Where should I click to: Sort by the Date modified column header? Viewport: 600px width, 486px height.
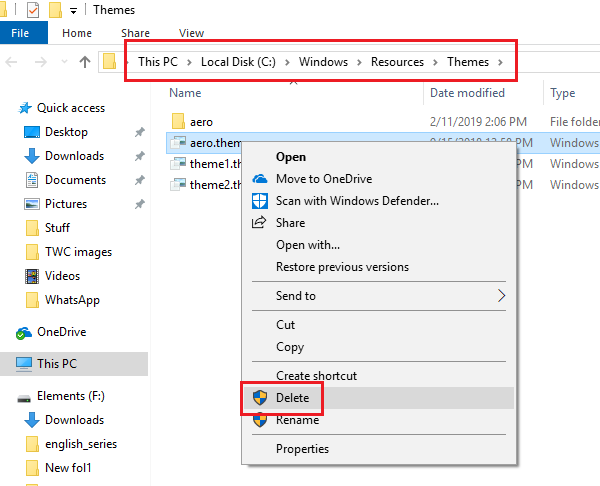467,93
